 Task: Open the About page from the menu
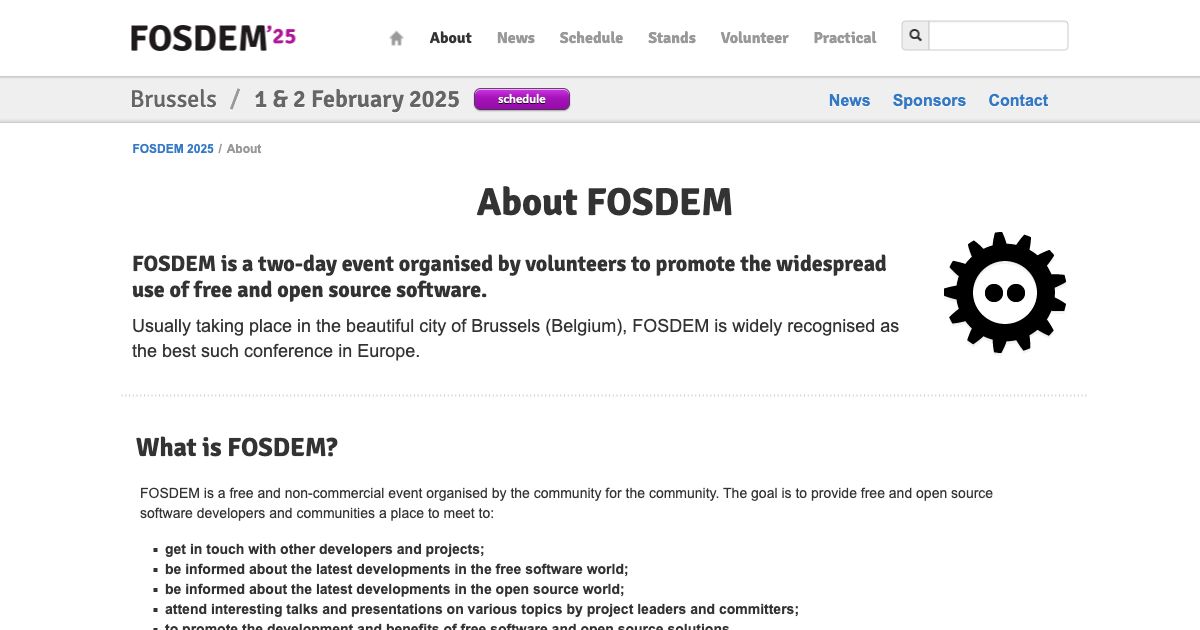450,38
